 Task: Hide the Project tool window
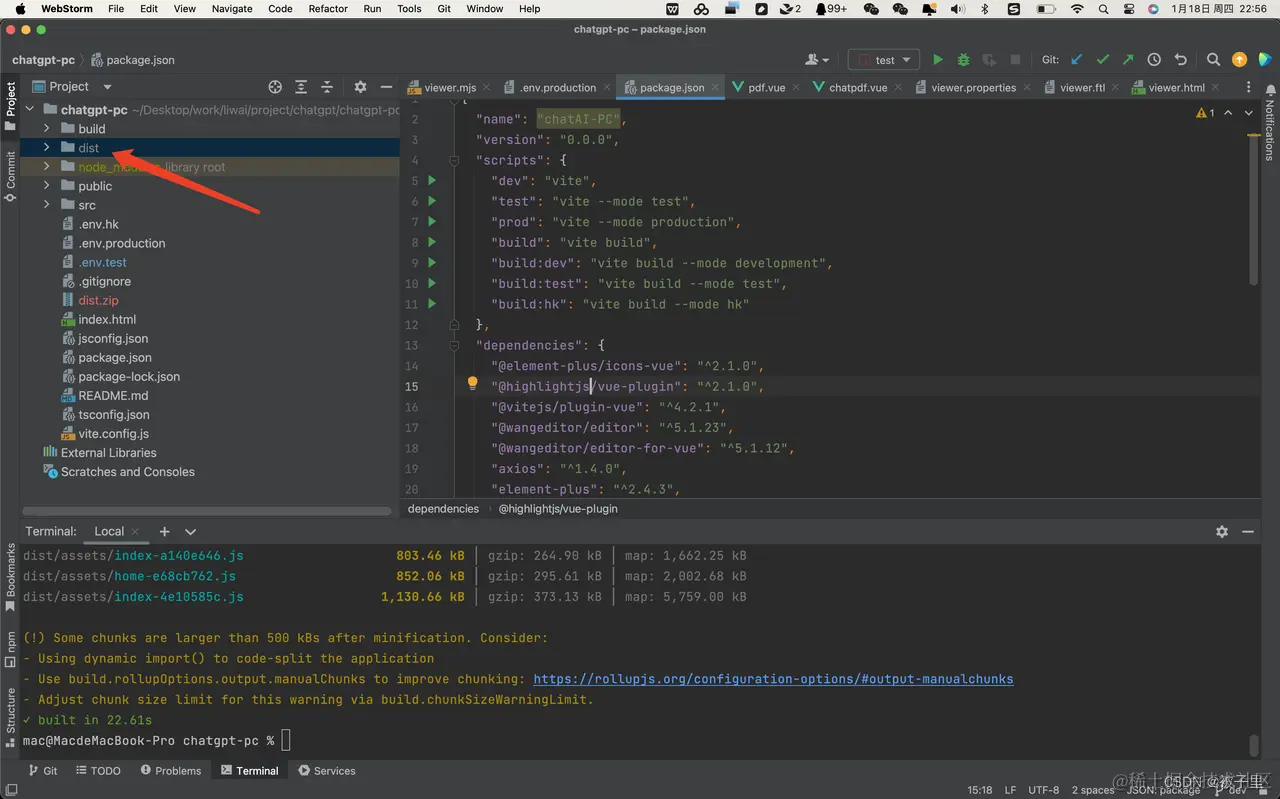click(x=386, y=87)
